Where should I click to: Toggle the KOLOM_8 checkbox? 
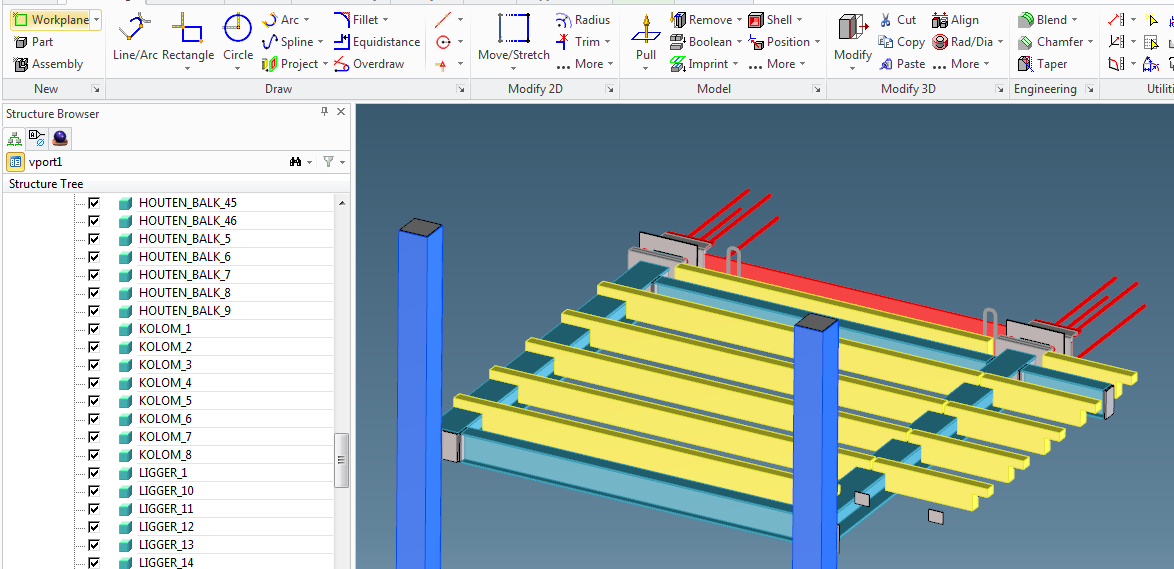coord(94,454)
